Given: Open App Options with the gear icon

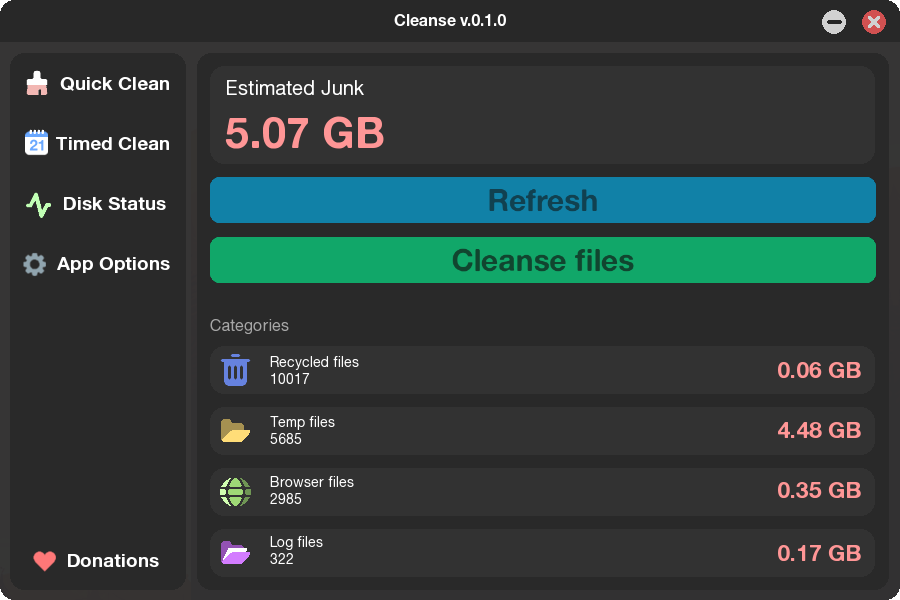Looking at the screenshot, I should click(x=35, y=263).
